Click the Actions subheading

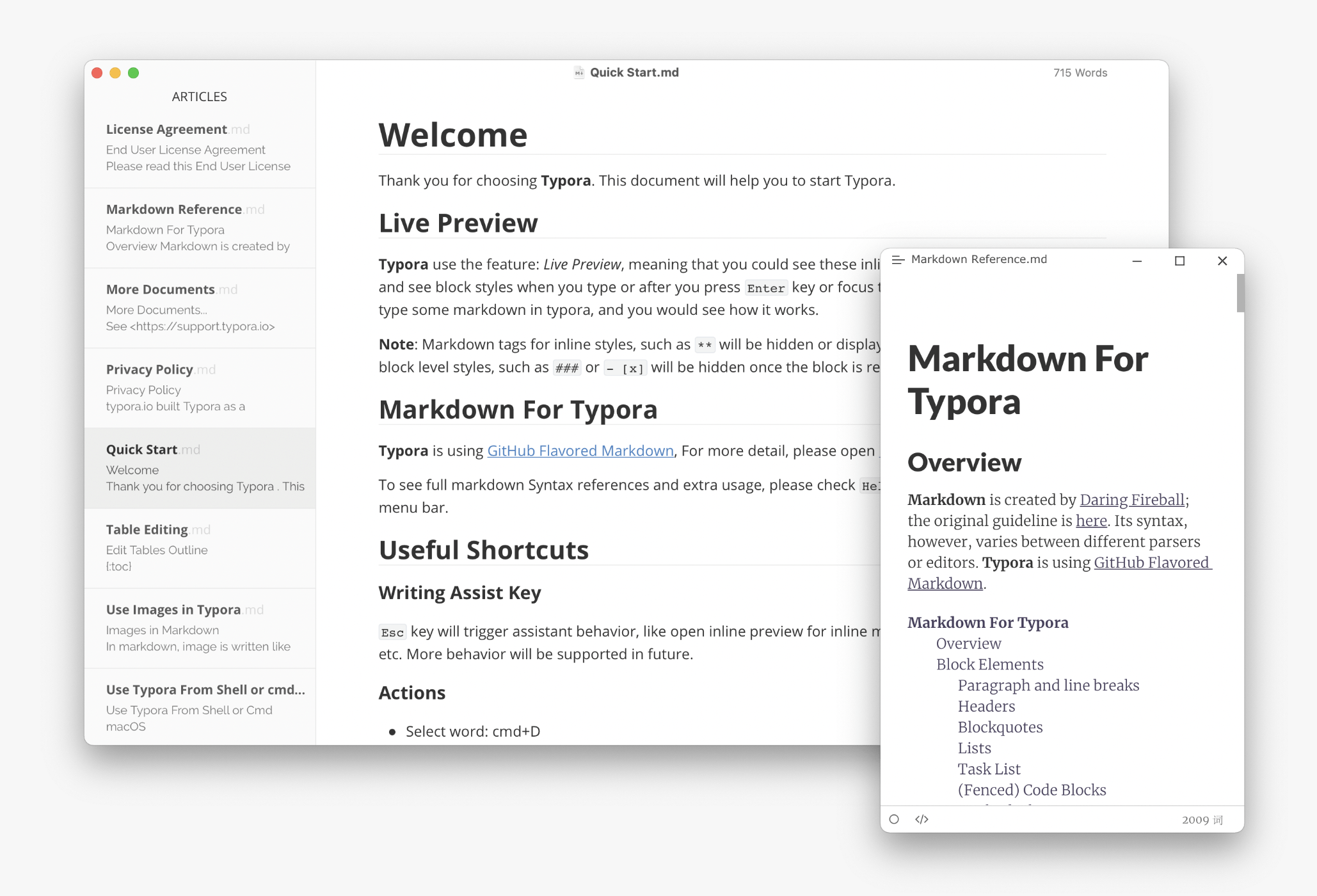[412, 693]
